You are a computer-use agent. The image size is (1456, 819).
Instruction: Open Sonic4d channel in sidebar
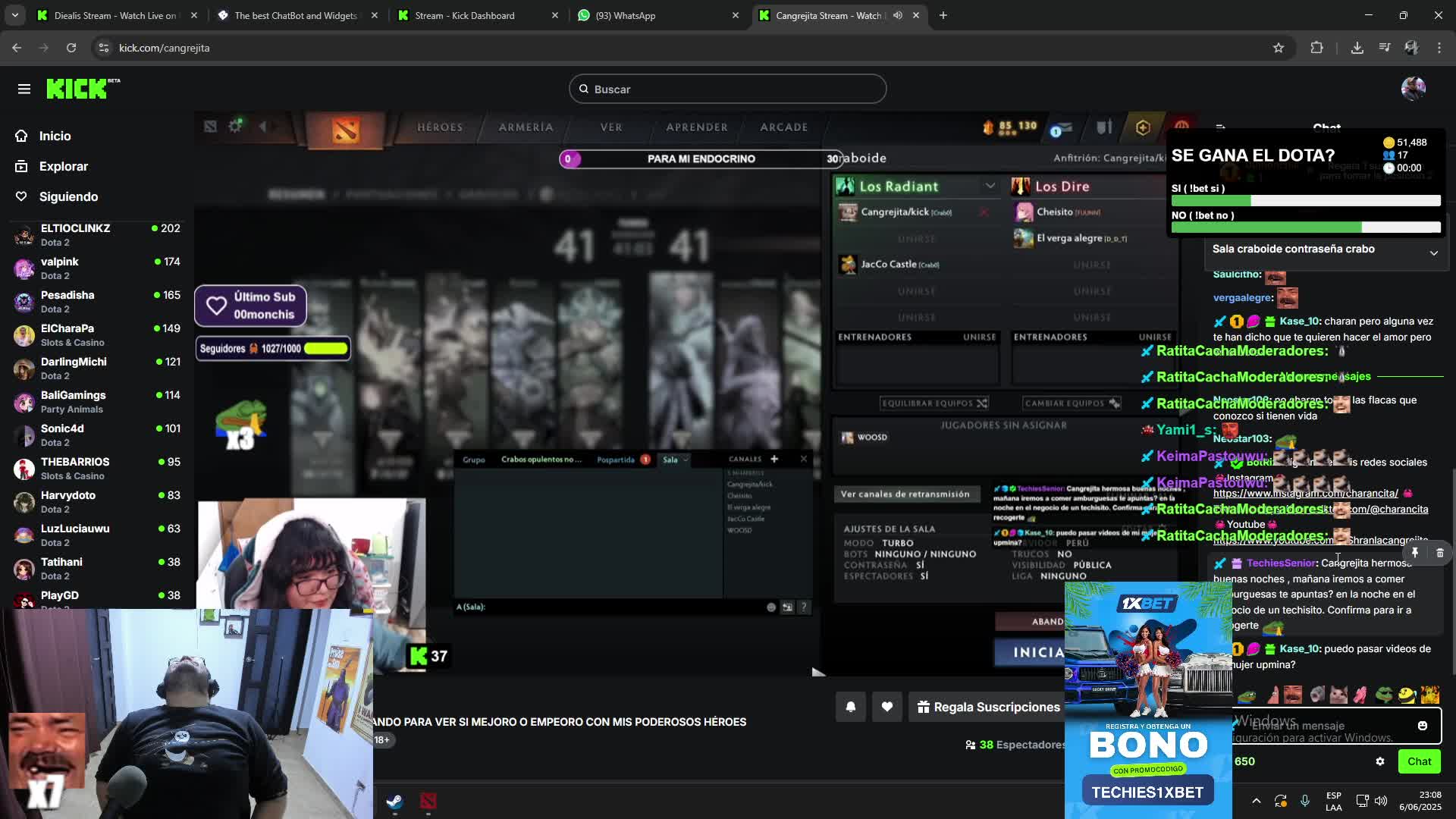[97, 435]
